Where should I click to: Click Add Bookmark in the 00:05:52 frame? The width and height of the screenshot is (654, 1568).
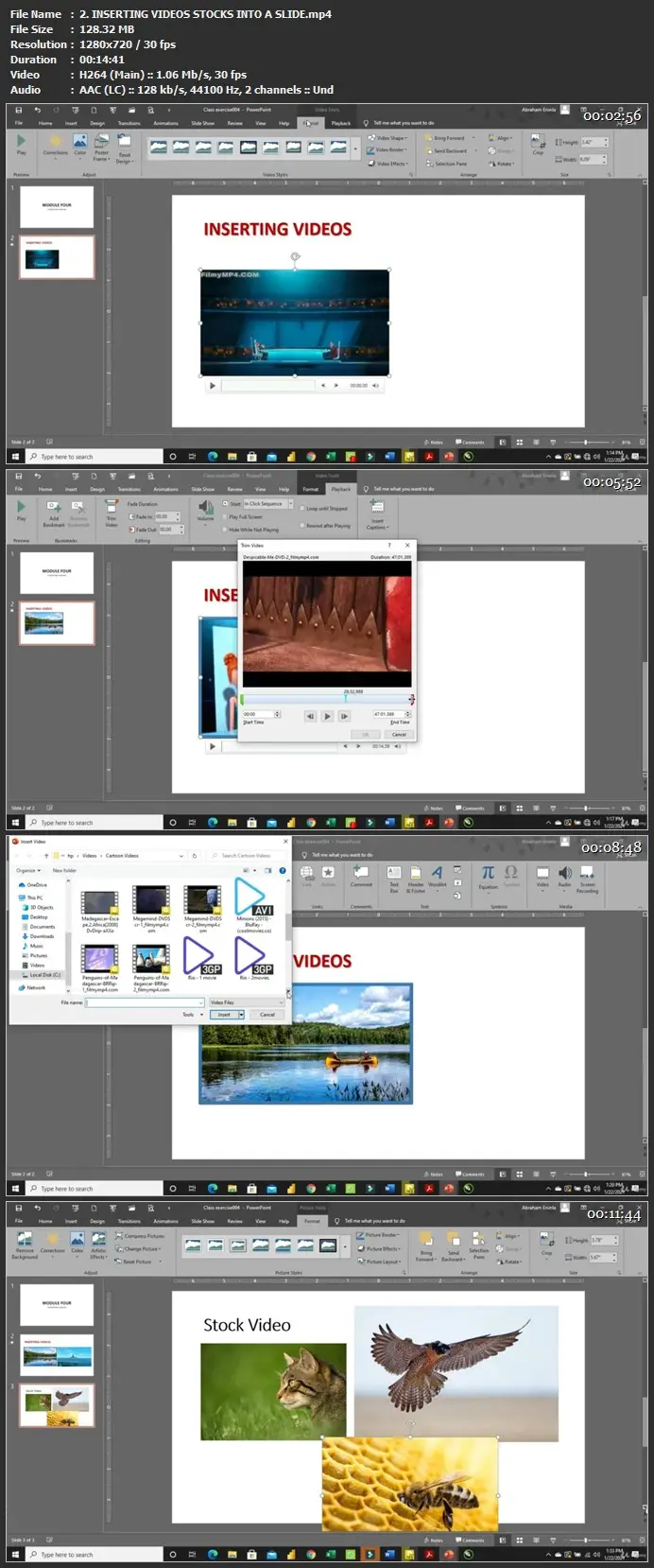click(54, 514)
